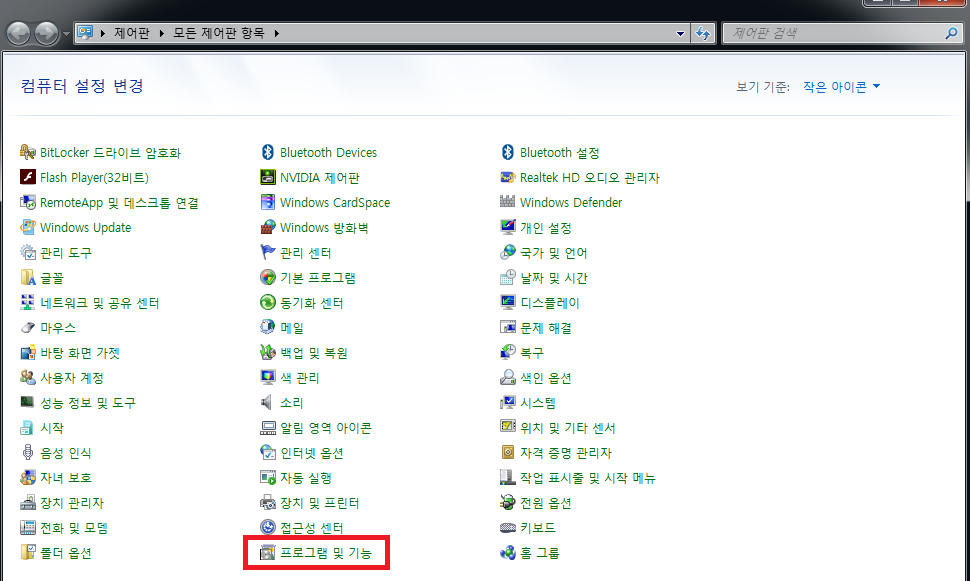Expand the root breadcrumb arrow before 제어판
Image resolution: width=970 pixels, height=581 pixels.
[x=102, y=33]
